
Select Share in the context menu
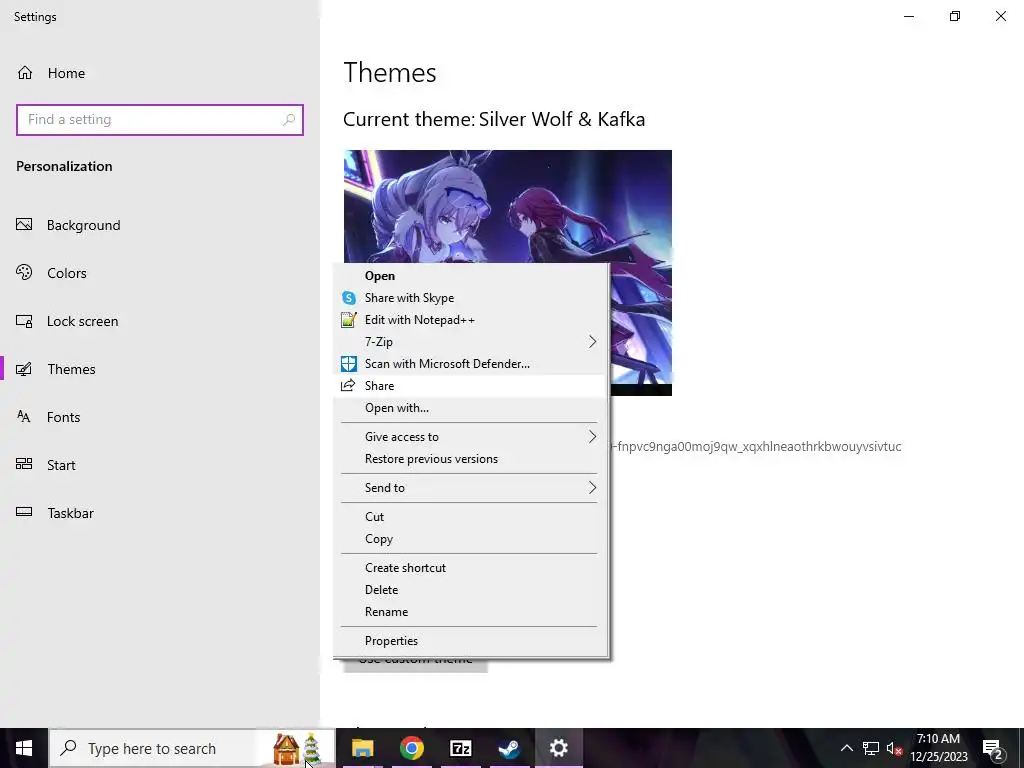[471, 386]
